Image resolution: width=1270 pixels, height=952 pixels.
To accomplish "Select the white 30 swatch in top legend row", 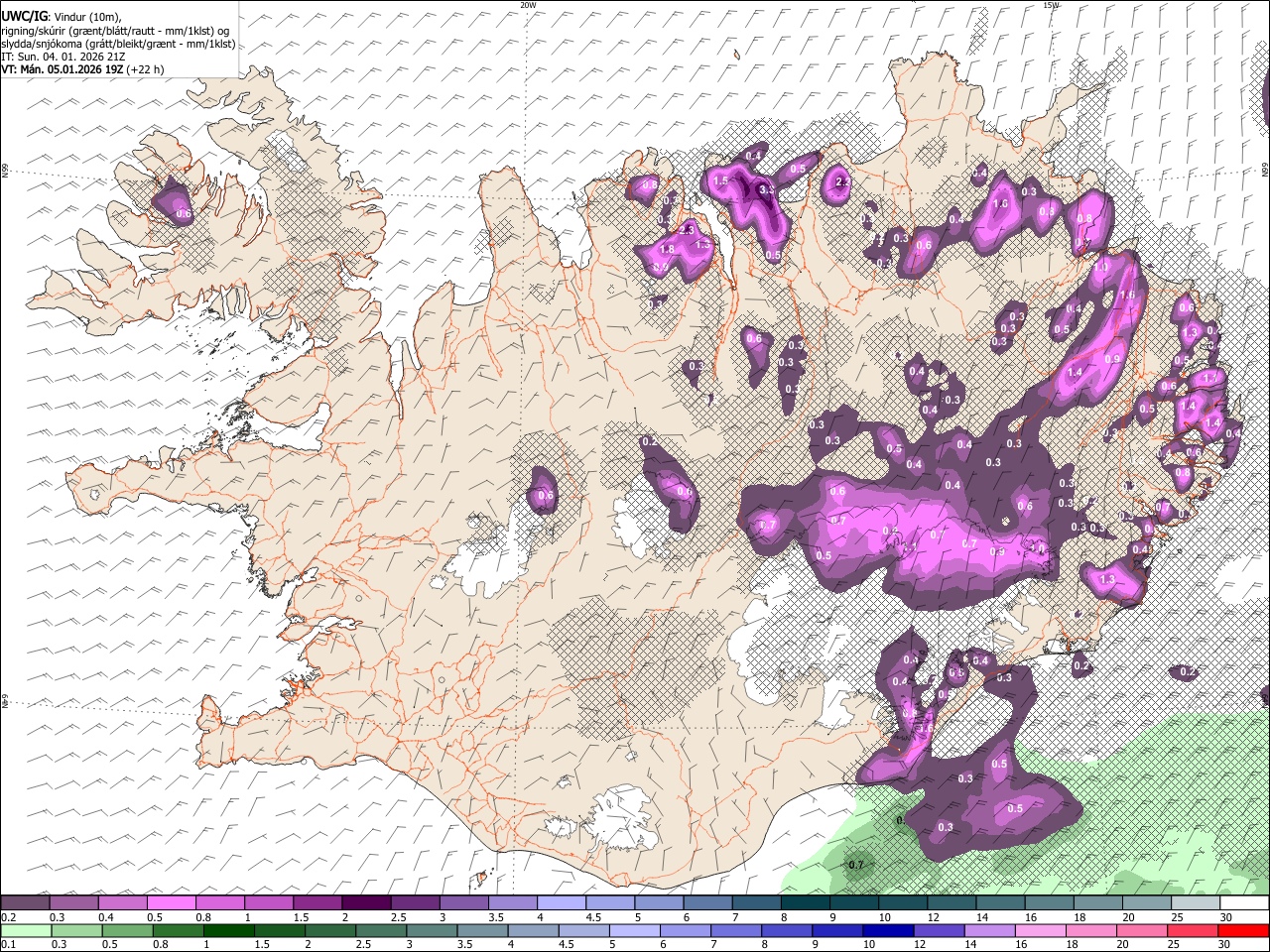I will tap(1245, 903).
